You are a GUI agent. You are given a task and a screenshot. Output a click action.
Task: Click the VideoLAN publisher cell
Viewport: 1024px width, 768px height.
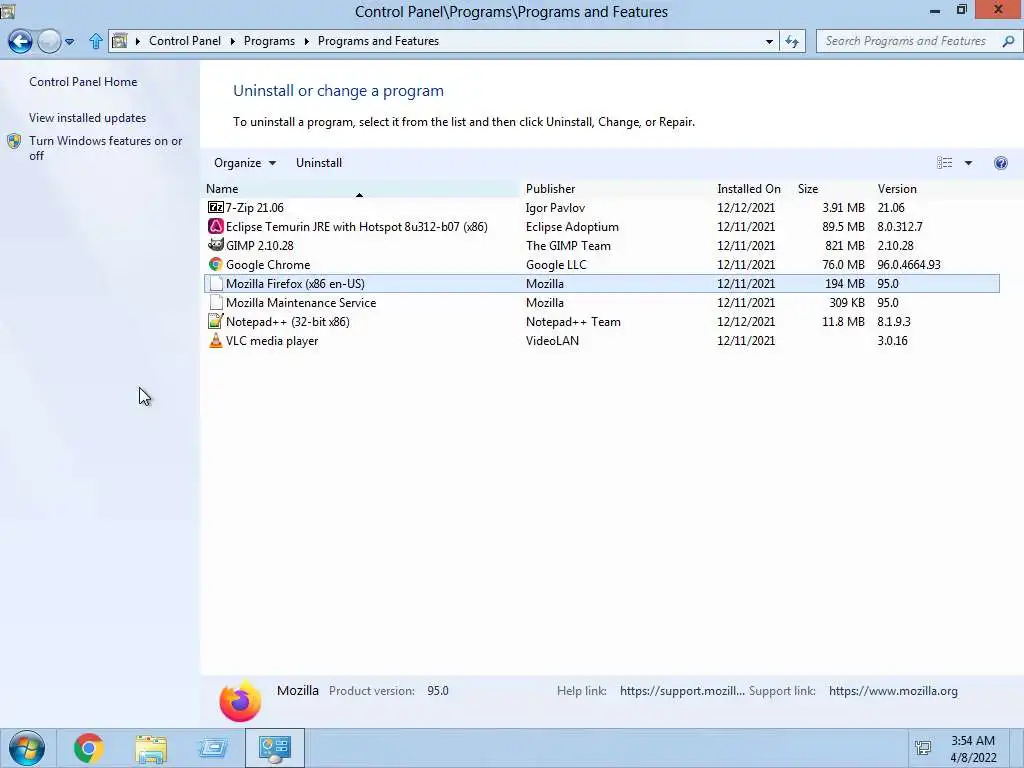point(552,340)
